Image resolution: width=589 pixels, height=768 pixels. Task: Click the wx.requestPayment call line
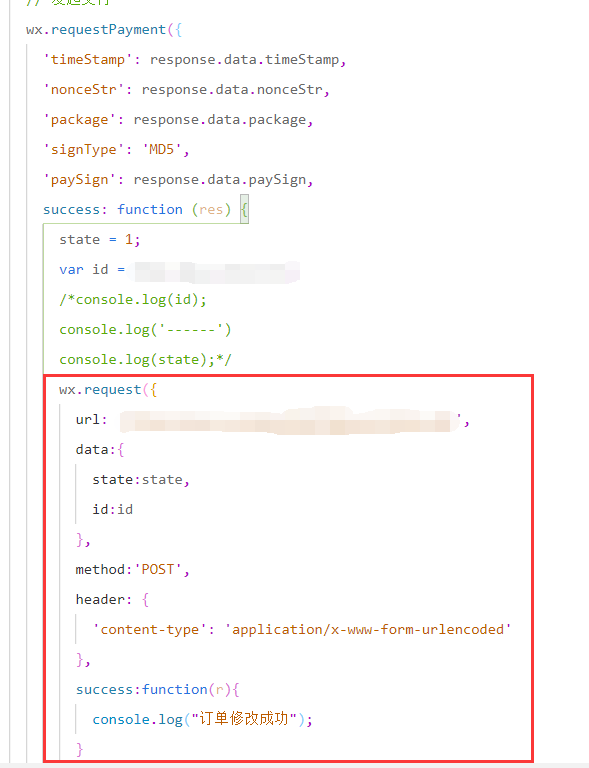click(x=104, y=30)
